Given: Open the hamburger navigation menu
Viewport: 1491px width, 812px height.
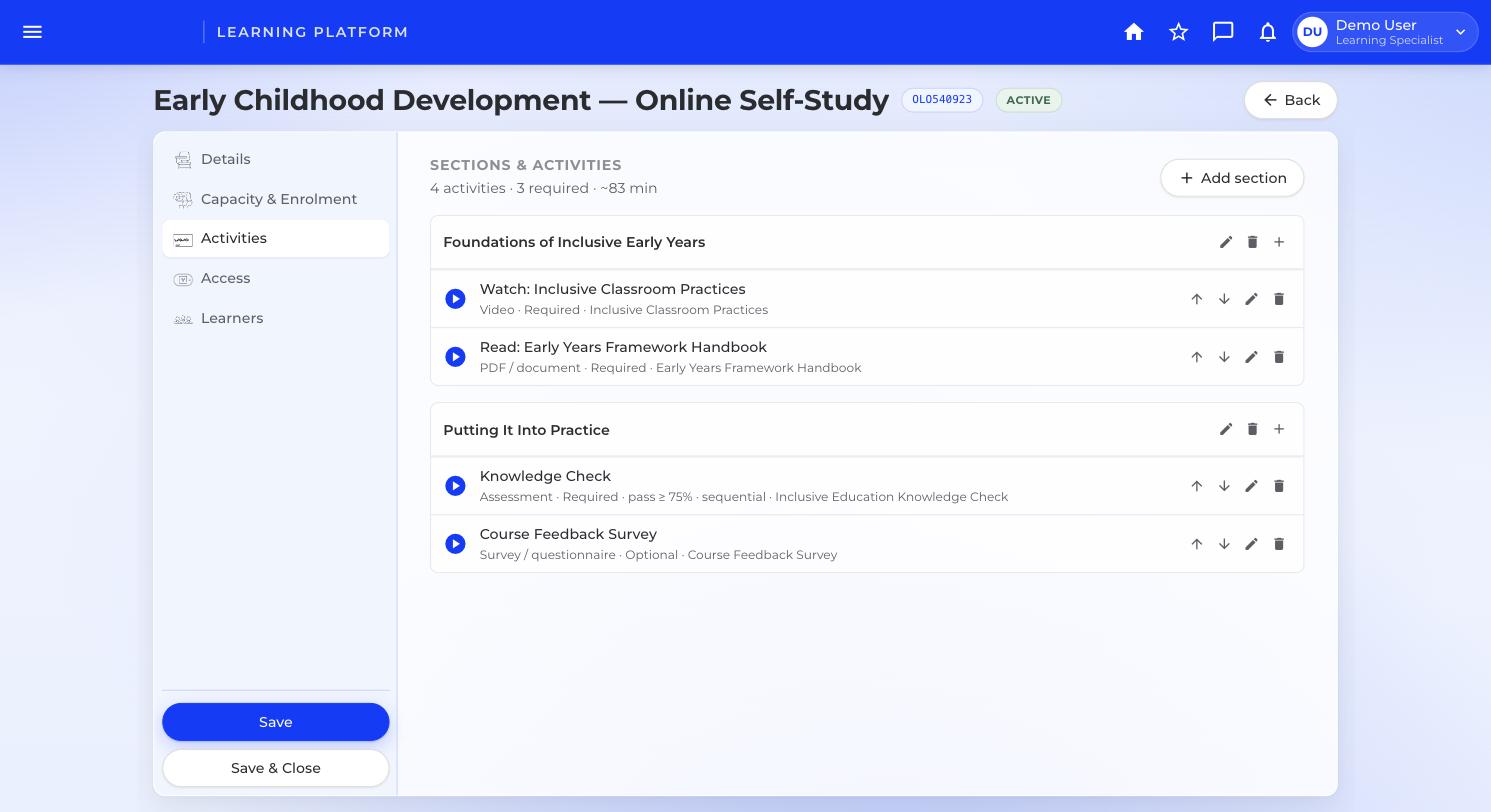Looking at the screenshot, I should [32, 32].
